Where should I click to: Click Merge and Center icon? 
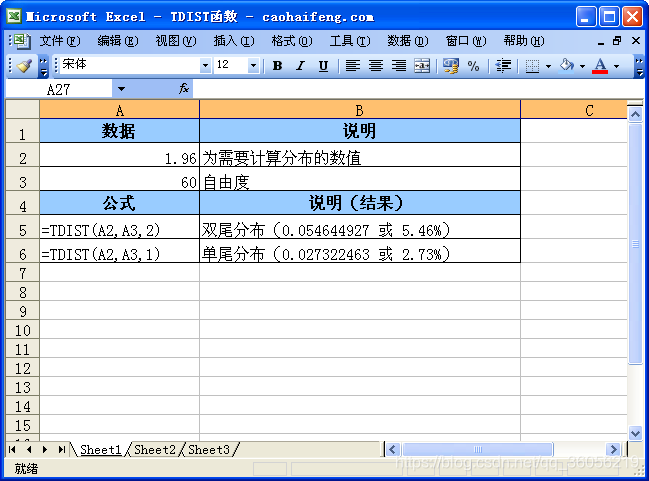pos(422,66)
